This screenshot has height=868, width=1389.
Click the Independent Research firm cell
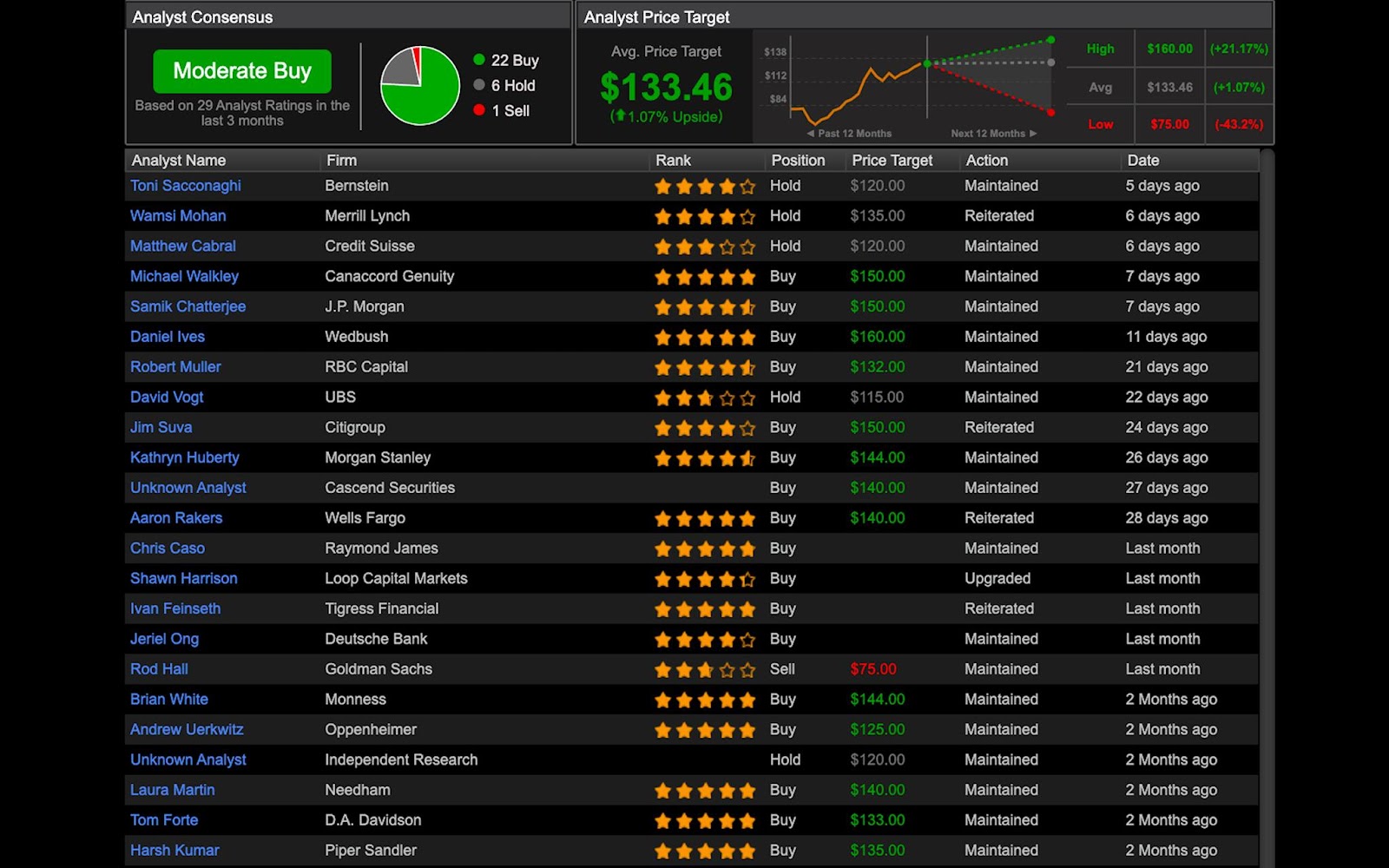tap(401, 759)
